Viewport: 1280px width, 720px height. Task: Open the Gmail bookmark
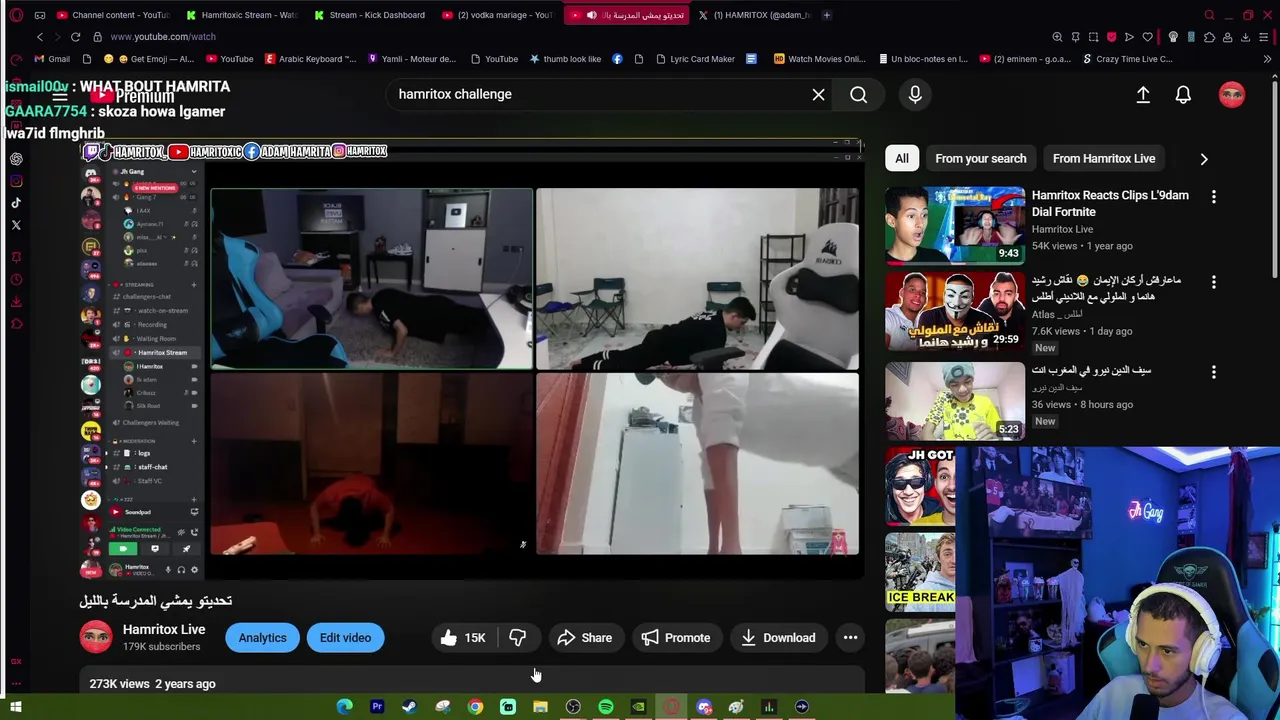pos(51,59)
